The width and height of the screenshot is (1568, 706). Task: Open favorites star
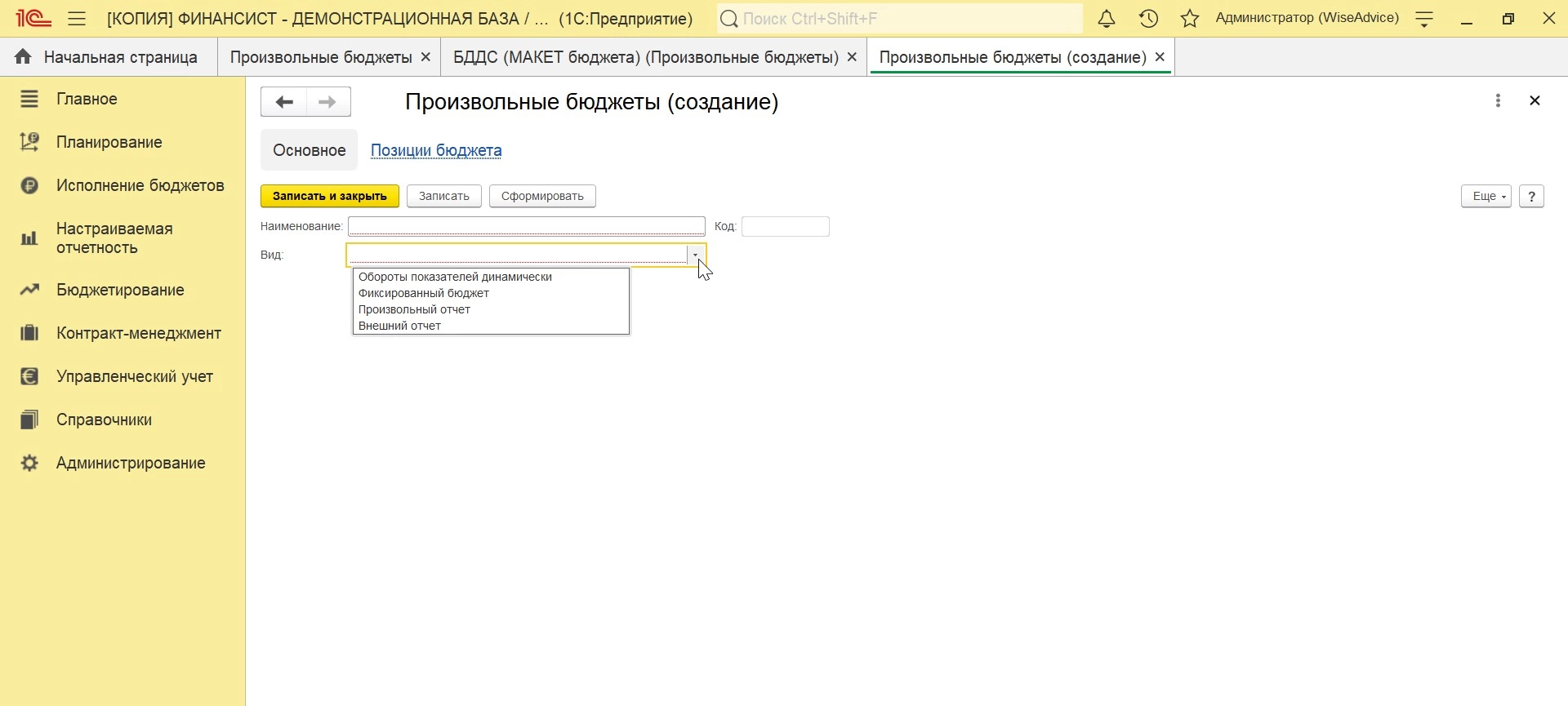point(1190,19)
